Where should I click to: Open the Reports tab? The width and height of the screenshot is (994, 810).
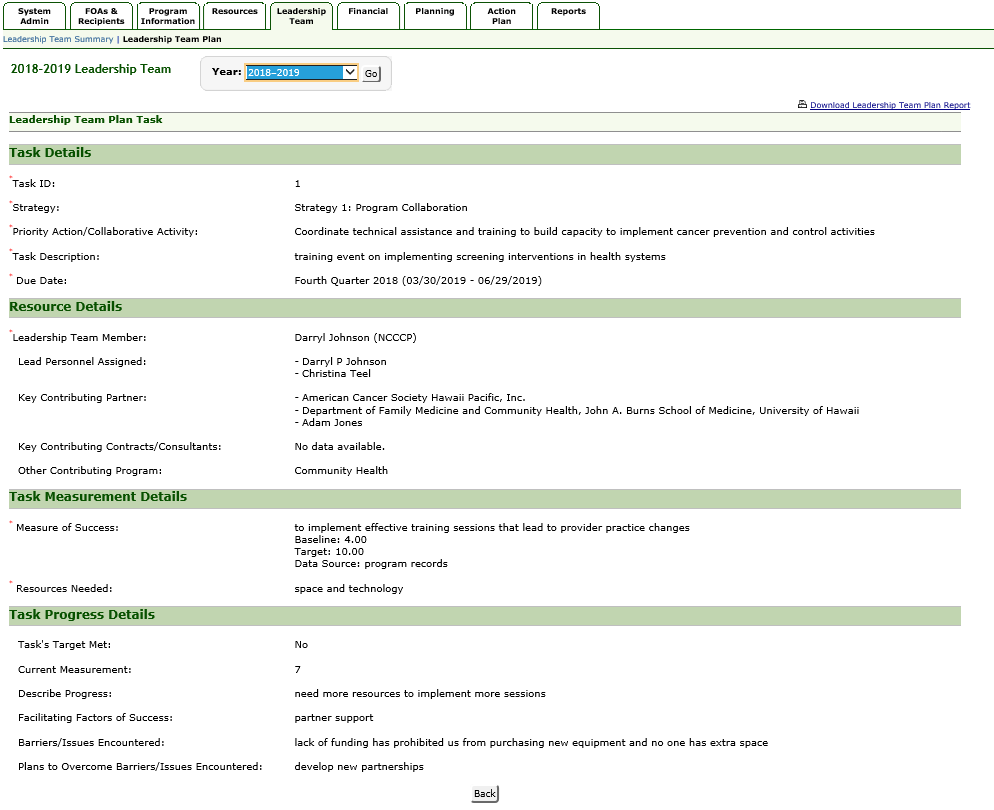[x=568, y=12]
